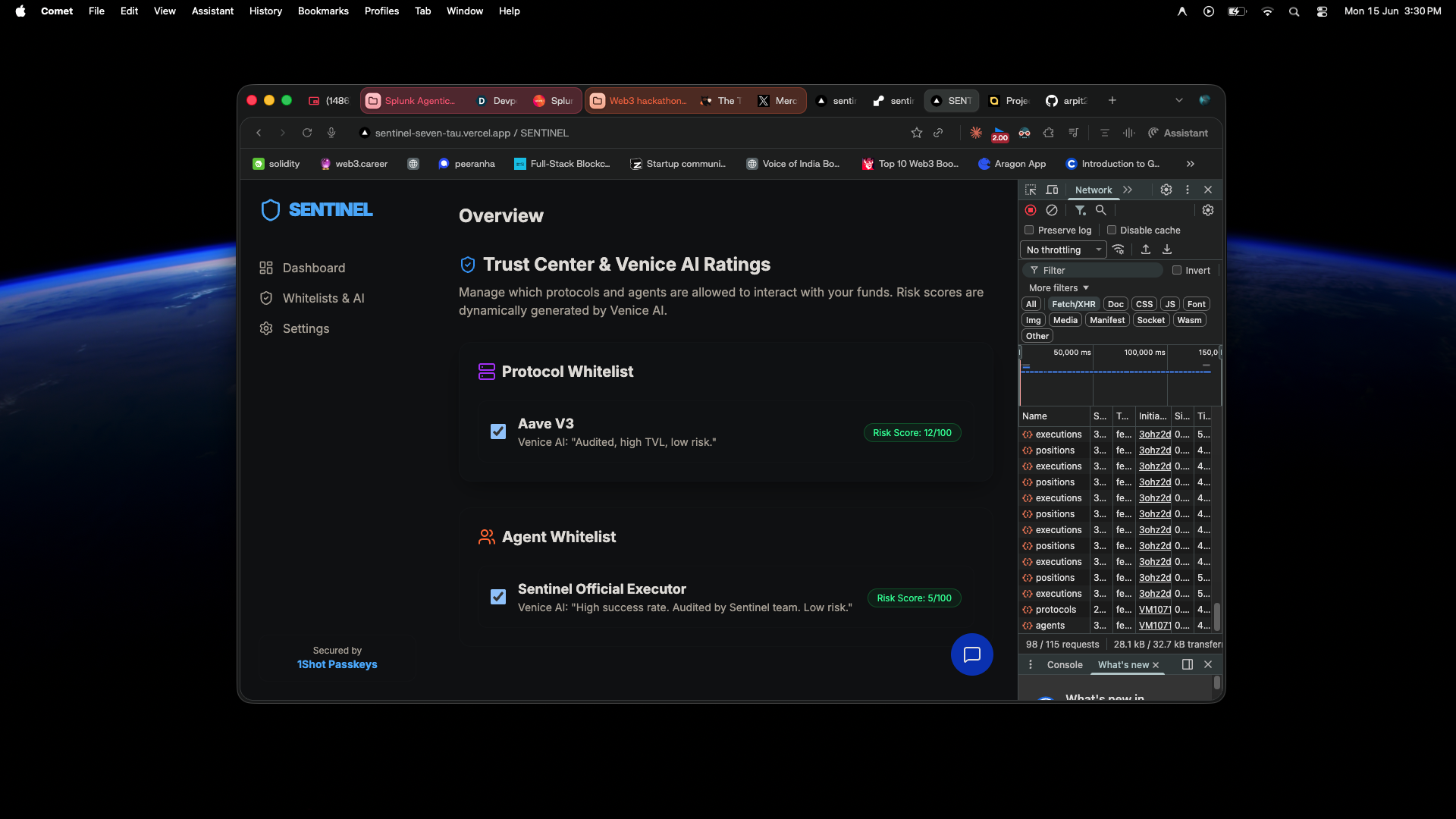Import a HAR file with the upload icon
1456x819 pixels.
point(1146,249)
